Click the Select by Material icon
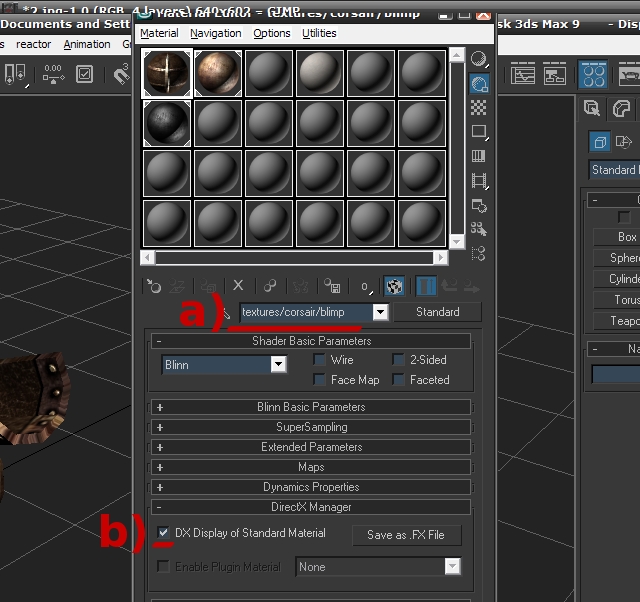Viewport: 640px width, 602px height. [x=479, y=229]
